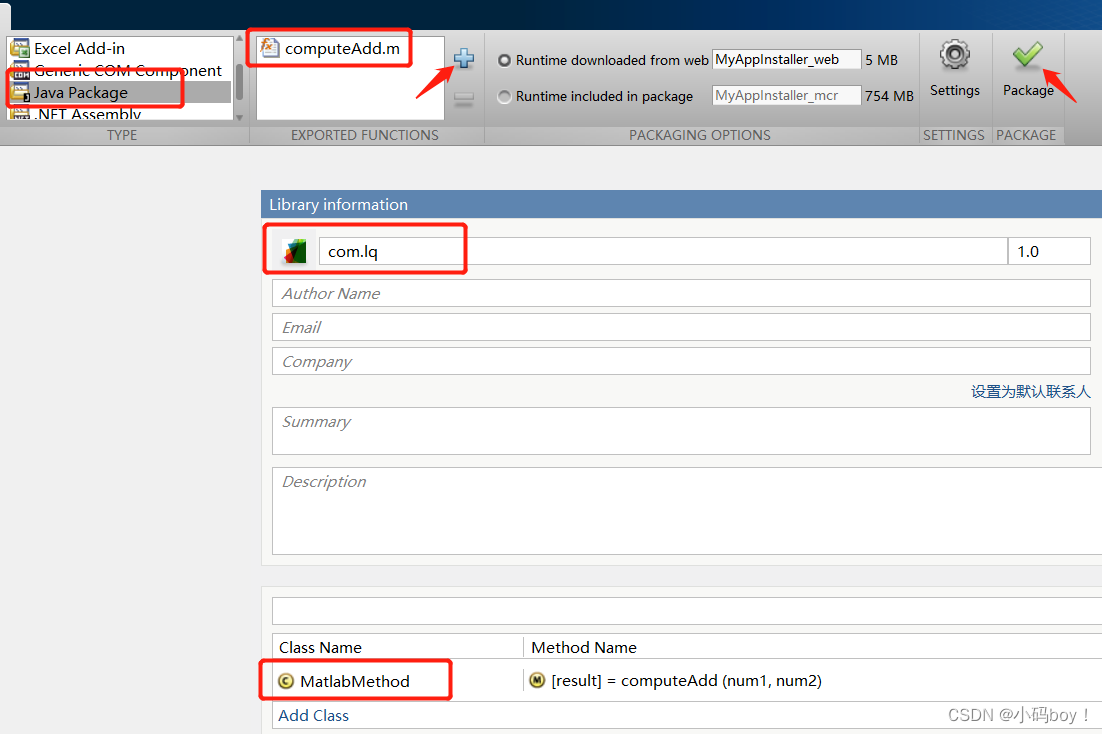The image size is (1102, 734).
Task: Click the MyAppInstaller_web name field
Action: point(786,60)
